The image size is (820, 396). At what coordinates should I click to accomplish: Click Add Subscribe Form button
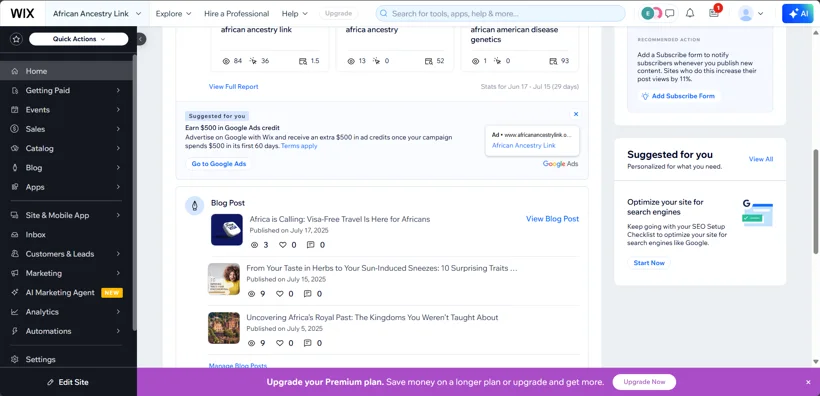pyautogui.click(x=679, y=96)
